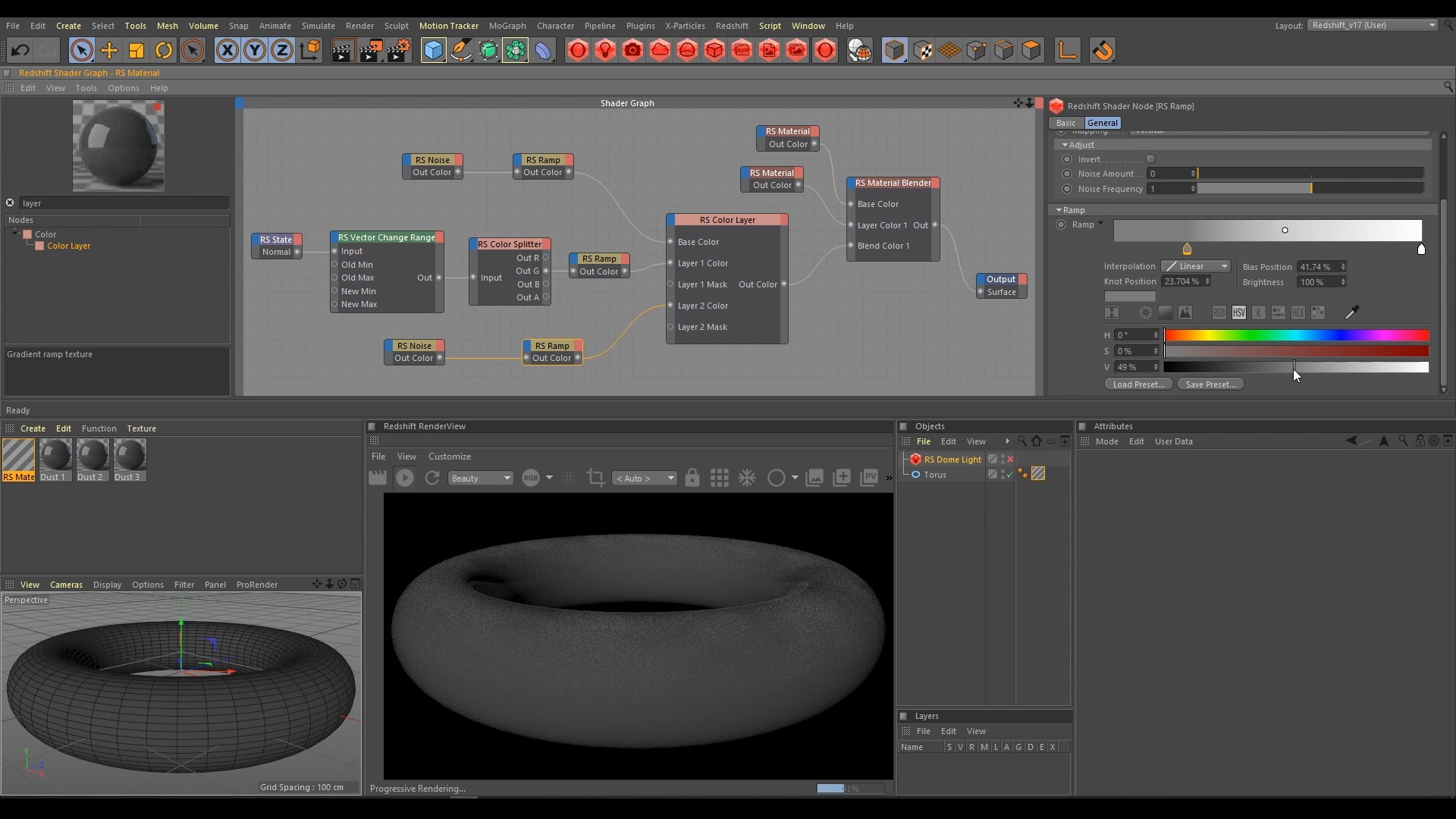Click the refresh render icon in RenderView
This screenshot has width=1456, height=819.
click(x=432, y=478)
